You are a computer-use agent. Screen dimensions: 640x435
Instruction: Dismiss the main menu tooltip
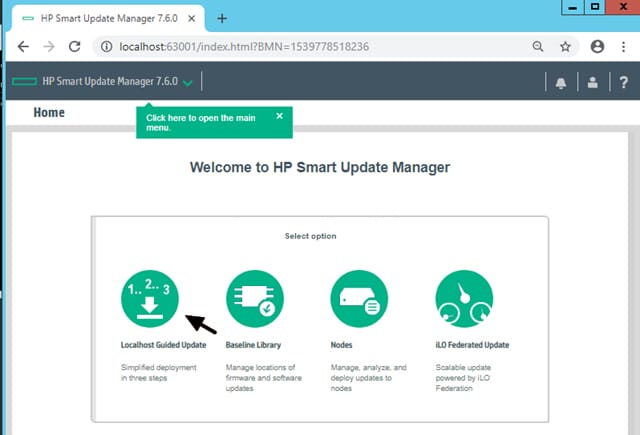point(280,116)
